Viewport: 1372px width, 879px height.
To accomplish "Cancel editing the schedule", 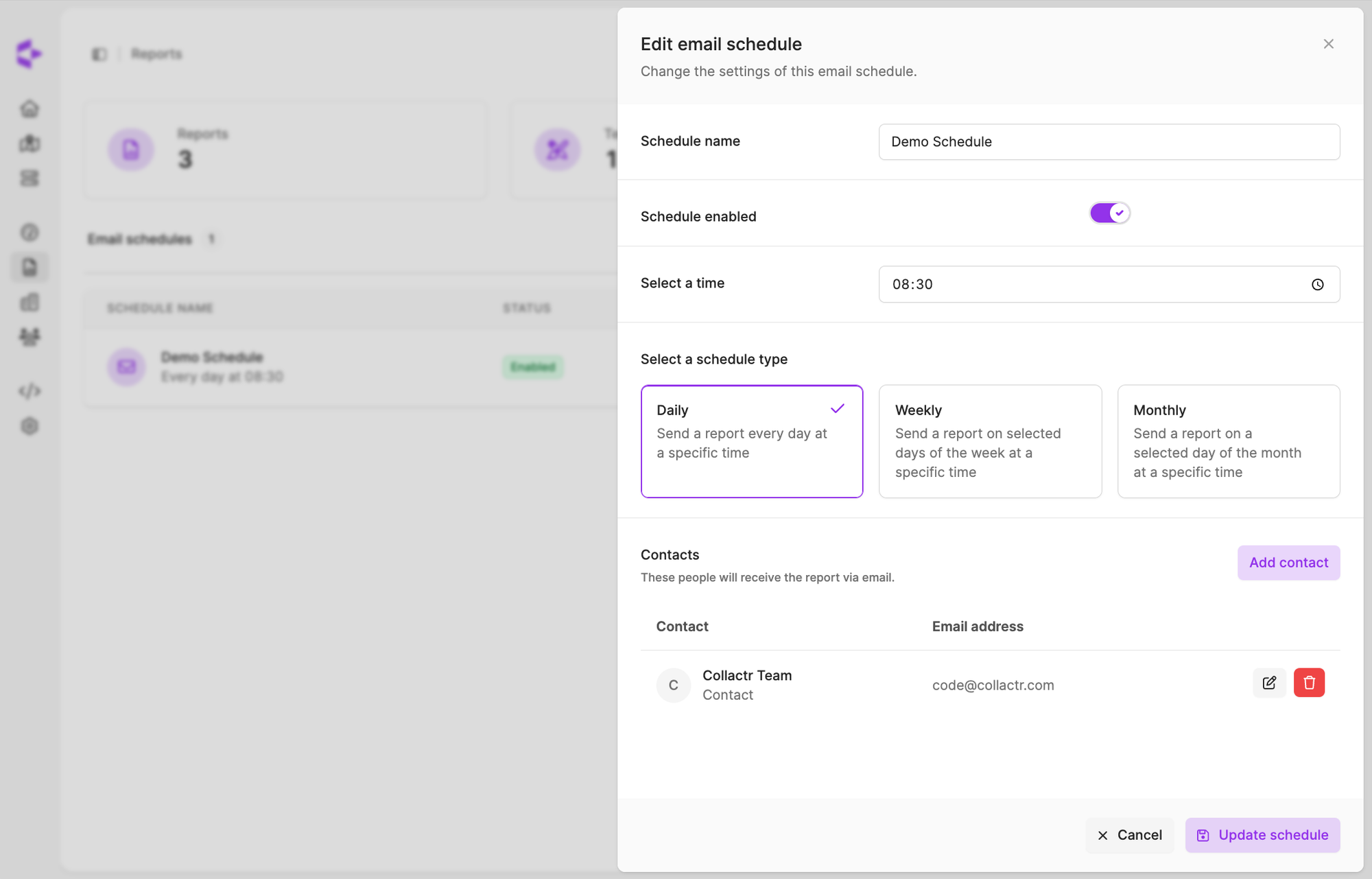I will pos(1129,835).
